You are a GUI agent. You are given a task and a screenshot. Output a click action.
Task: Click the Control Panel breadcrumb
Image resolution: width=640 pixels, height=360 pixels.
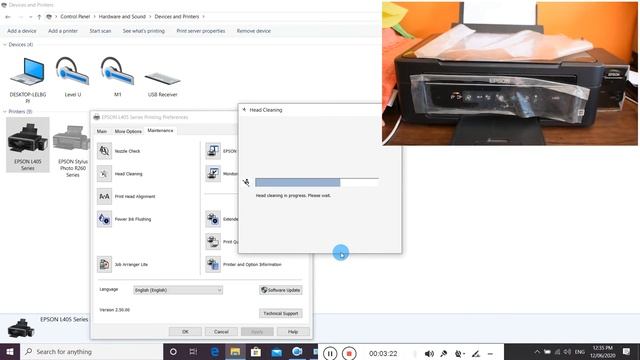pos(75,17)
